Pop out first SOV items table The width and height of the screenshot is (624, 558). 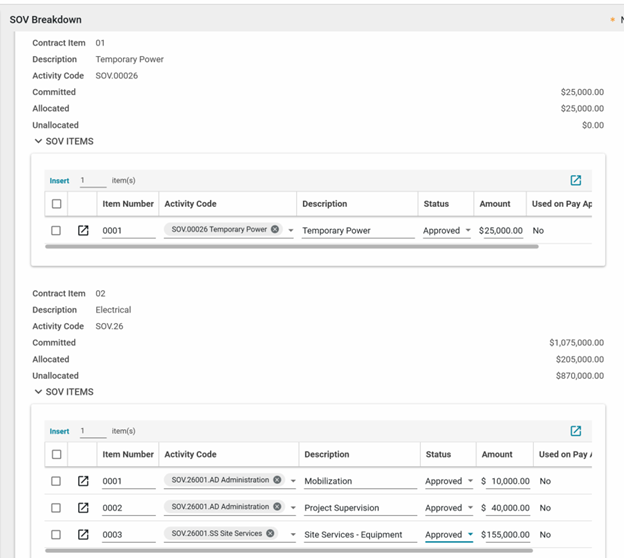575,181
